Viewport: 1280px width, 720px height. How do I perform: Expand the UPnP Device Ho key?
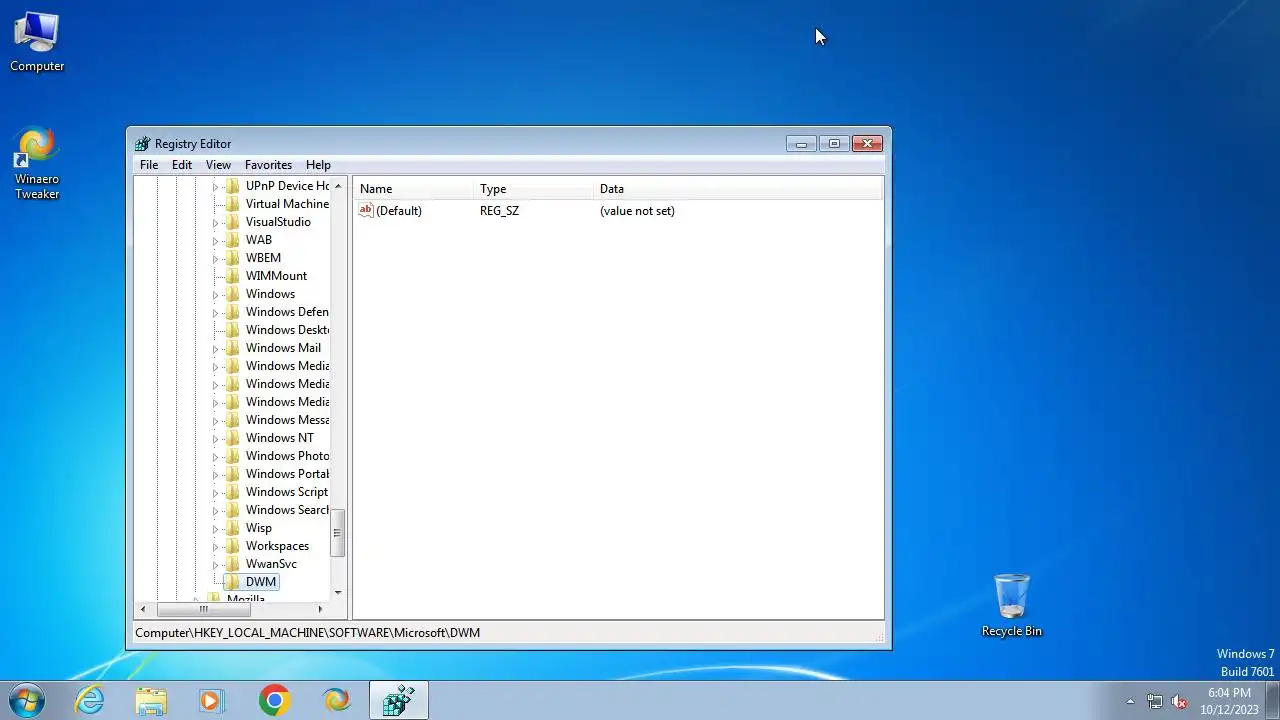(215, 186)
